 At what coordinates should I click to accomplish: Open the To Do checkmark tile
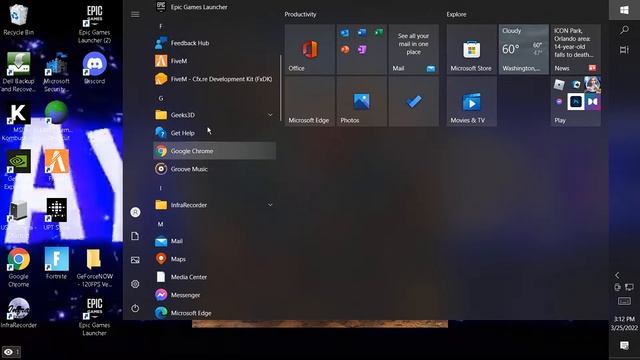pyautogui.click(x=414, y=102)
